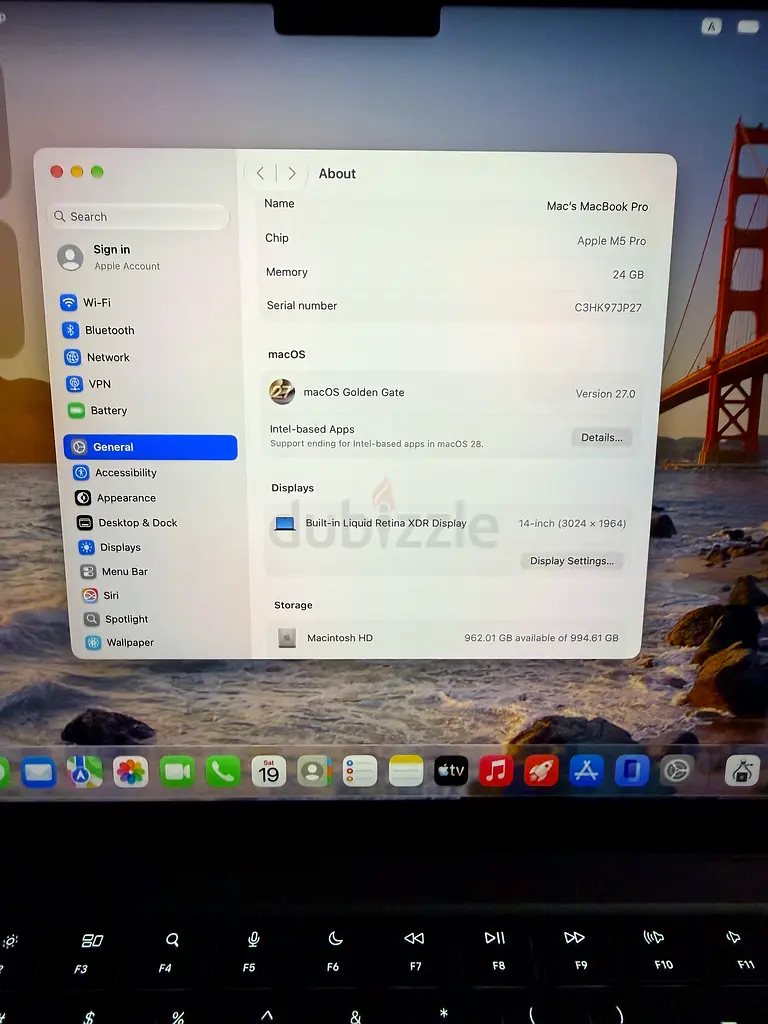
Task: Click the Search field in sidebar
Action: point(138,216)
